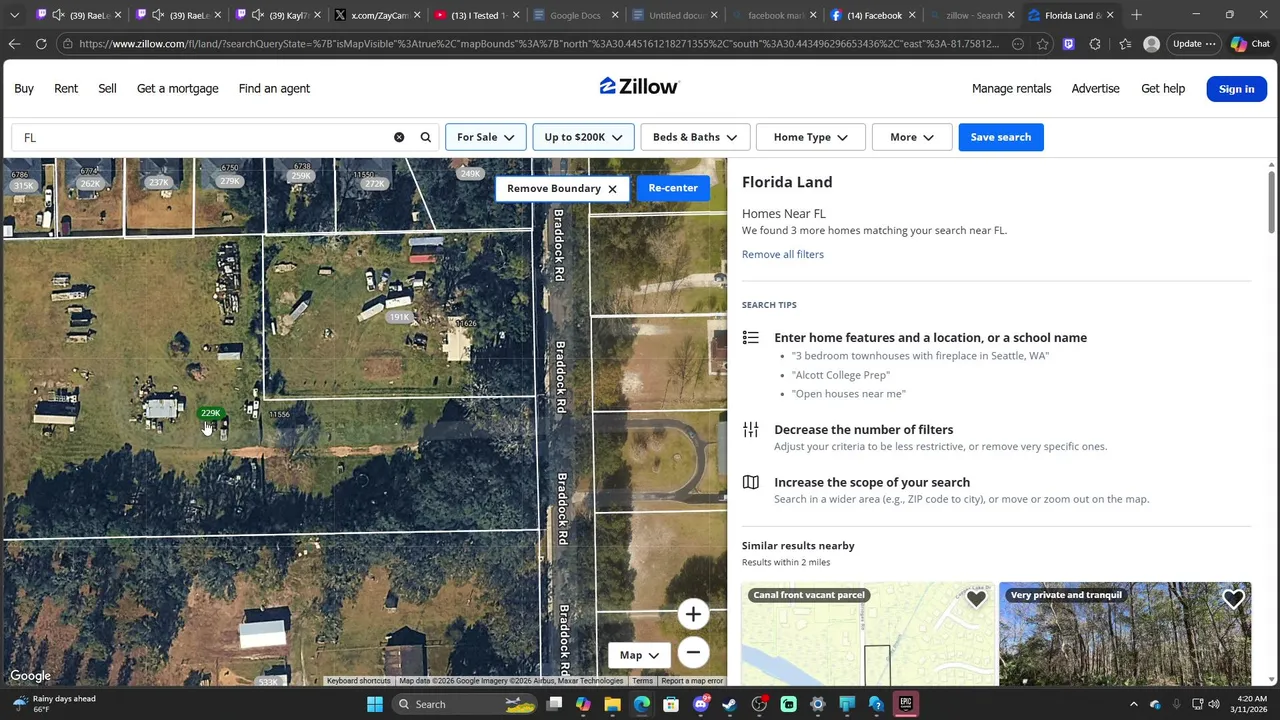The image size is (1280, 720).
Task: Open browser extensions puzzle icon
Action: point(1095,44)
